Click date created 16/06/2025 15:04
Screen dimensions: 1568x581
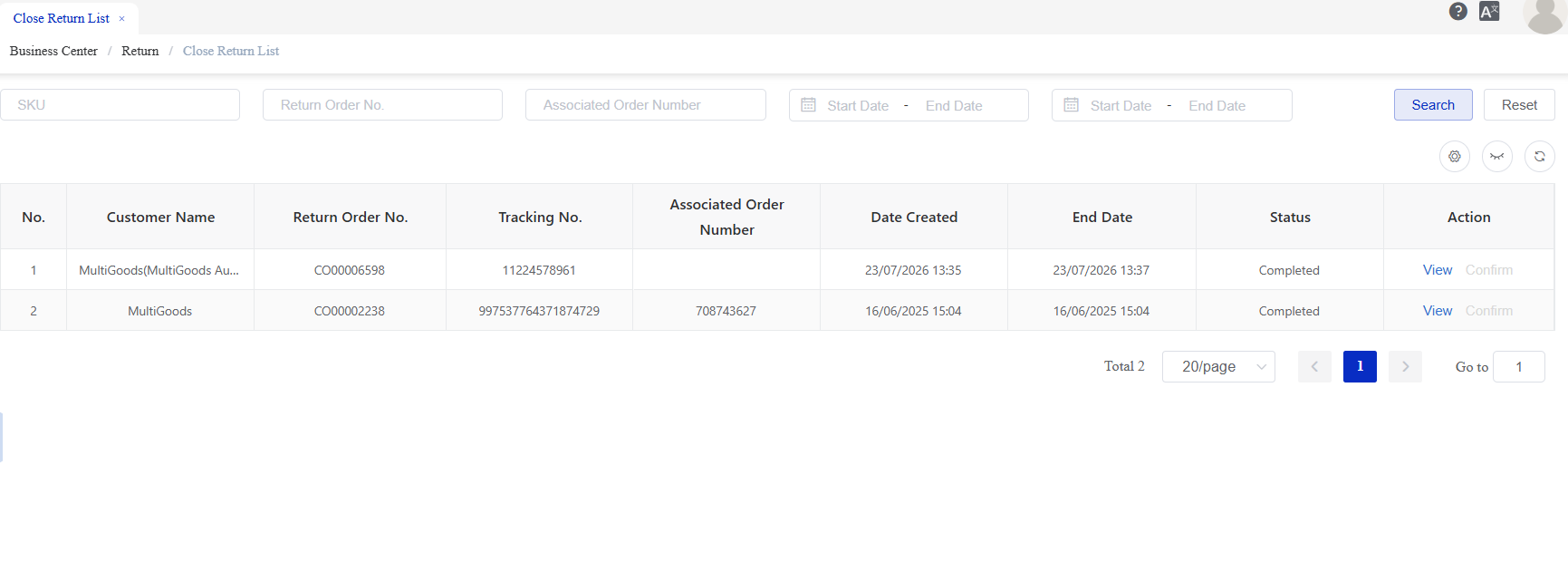(913, 311)
